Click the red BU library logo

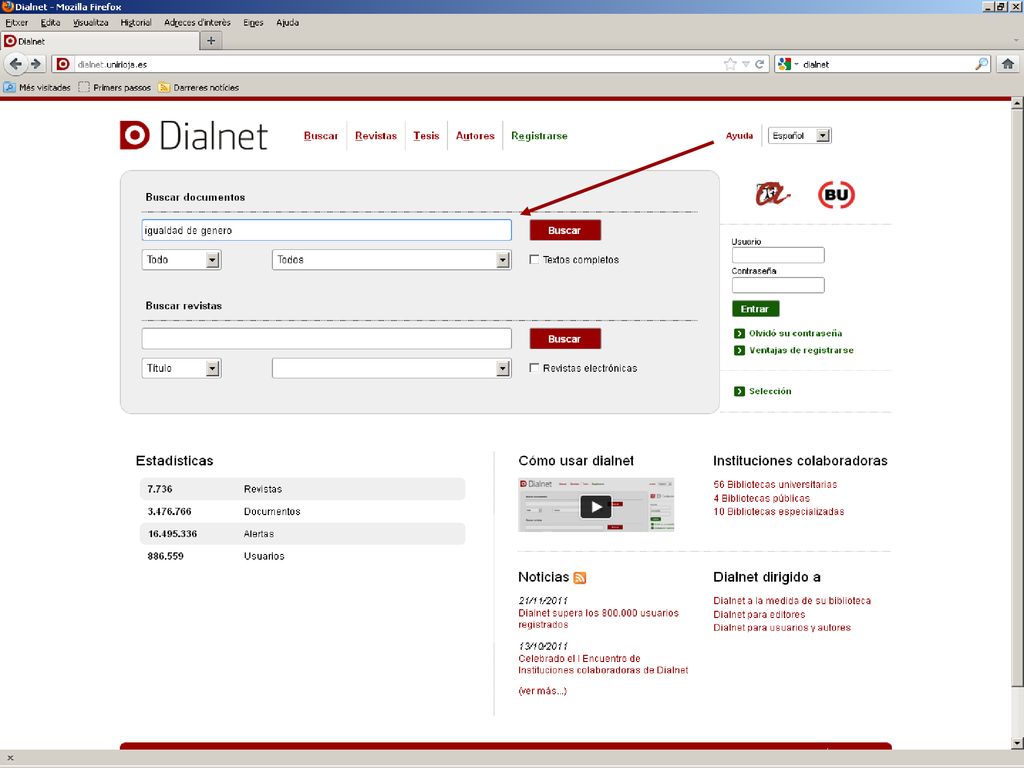click(836, 195)
